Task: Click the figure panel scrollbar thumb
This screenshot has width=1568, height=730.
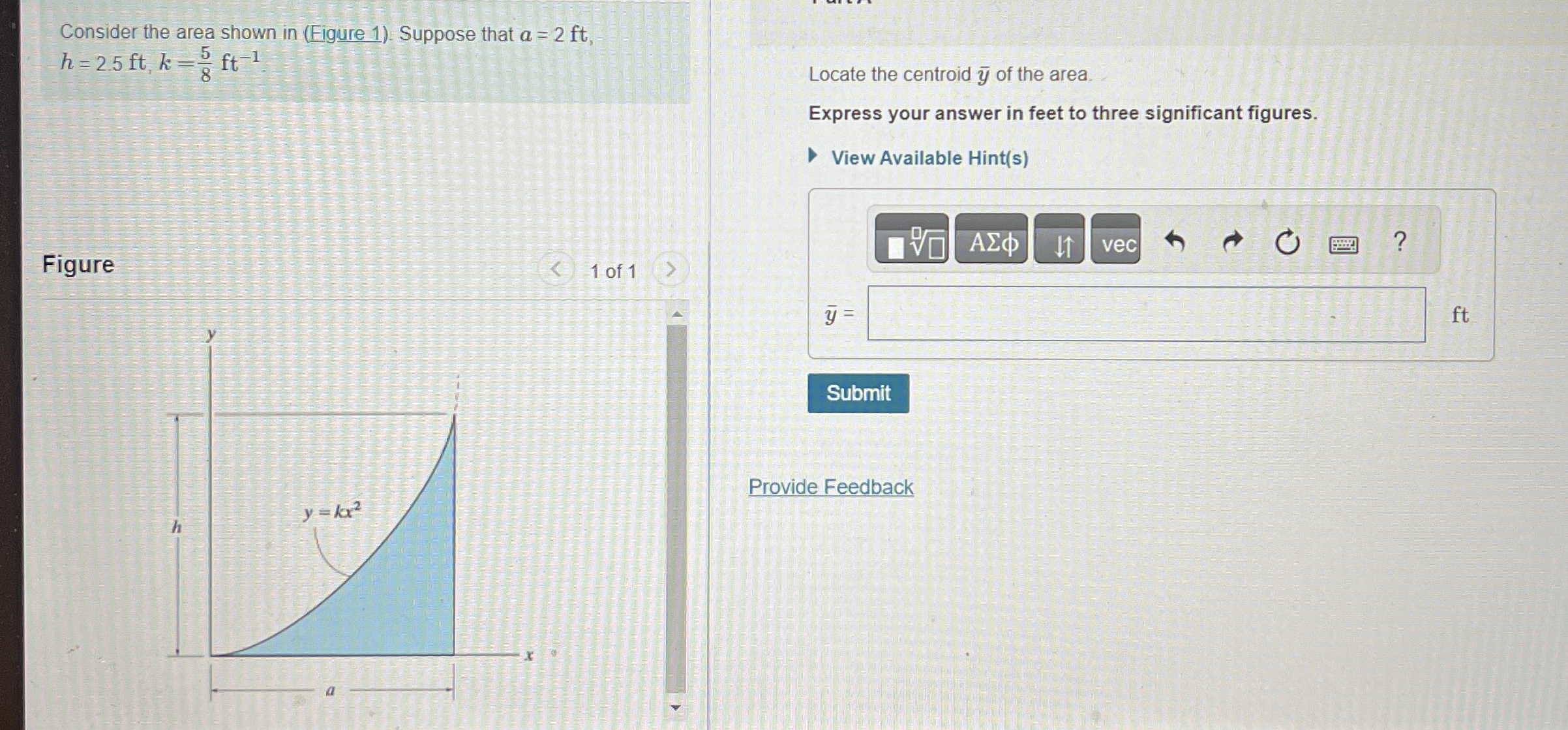Action: click(x=676, y=509)
